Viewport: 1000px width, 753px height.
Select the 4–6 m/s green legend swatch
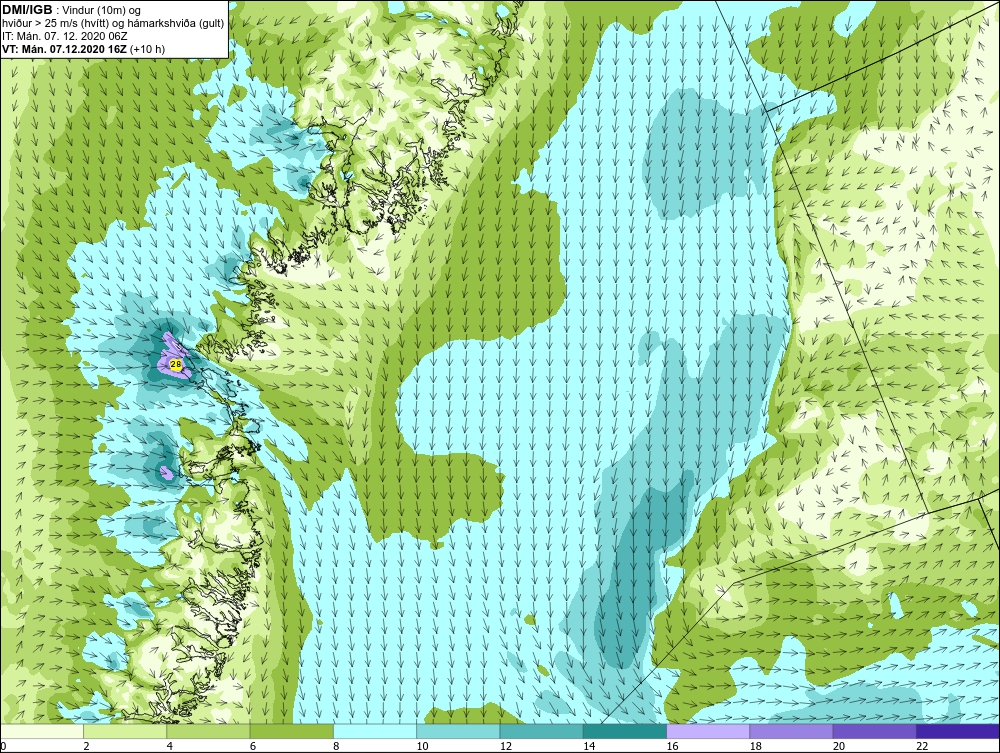(x=208, y=731)
